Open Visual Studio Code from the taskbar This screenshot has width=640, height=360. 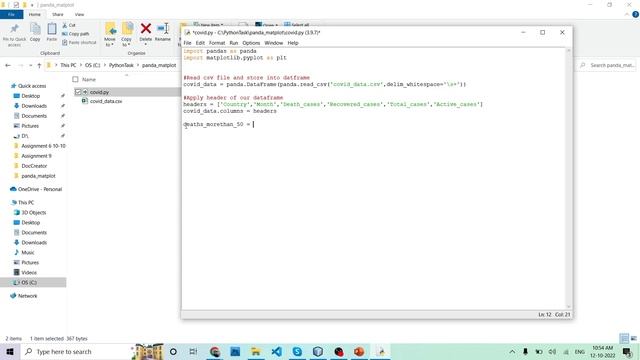[x=276, y=351]
